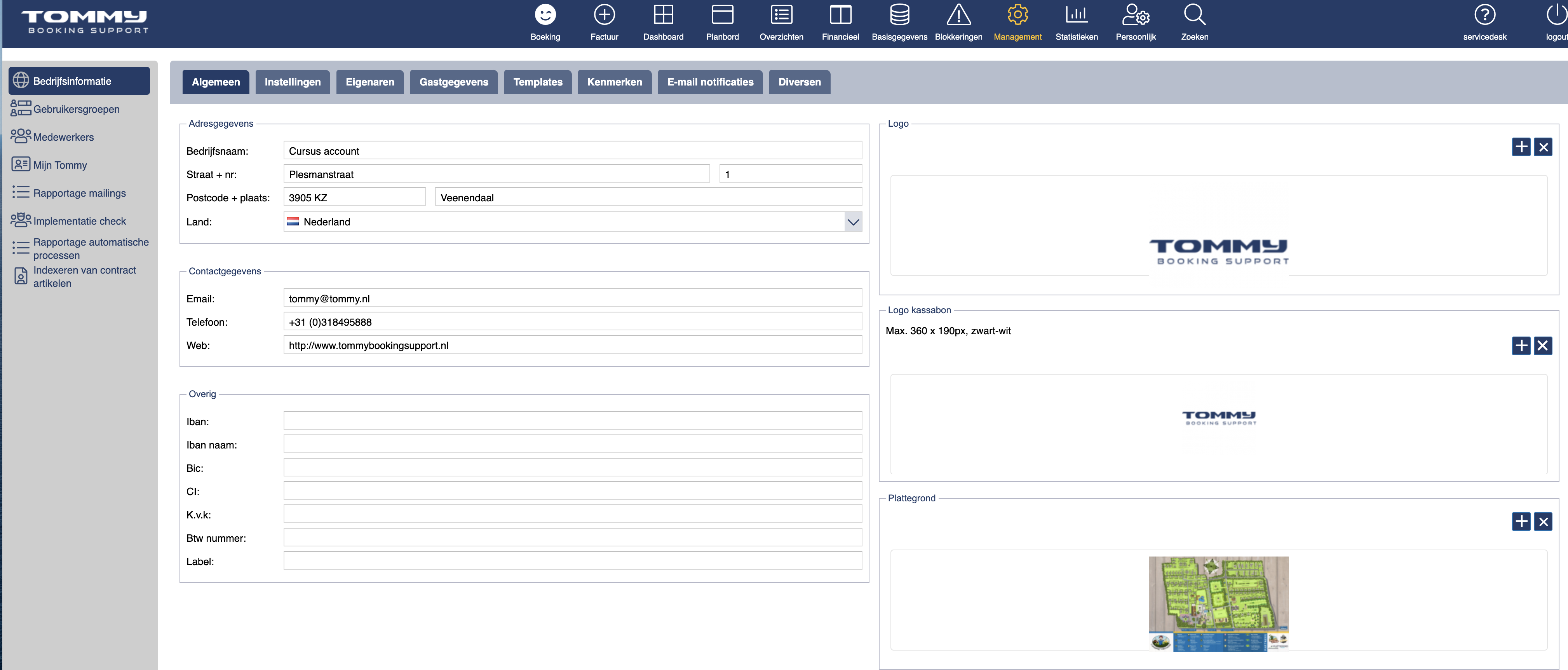Open Gebruikersgroepen in the sidebar
Image resolution: width=1568 pixels, height=670 pixels.
coord(76,109)
